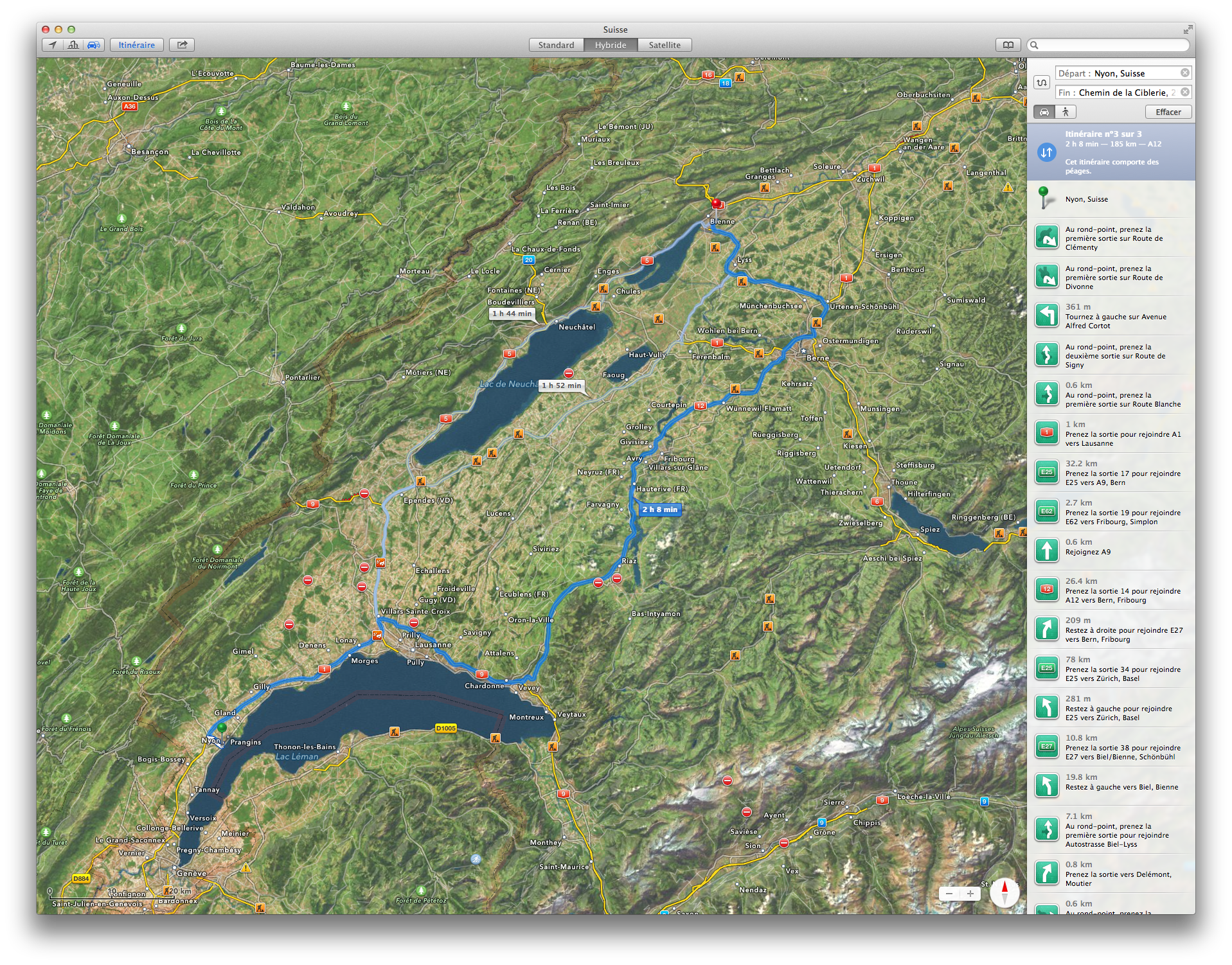Viewport: 1232px width, 965px height.
Task: Switch to the Standard map view
Action: 556,45
